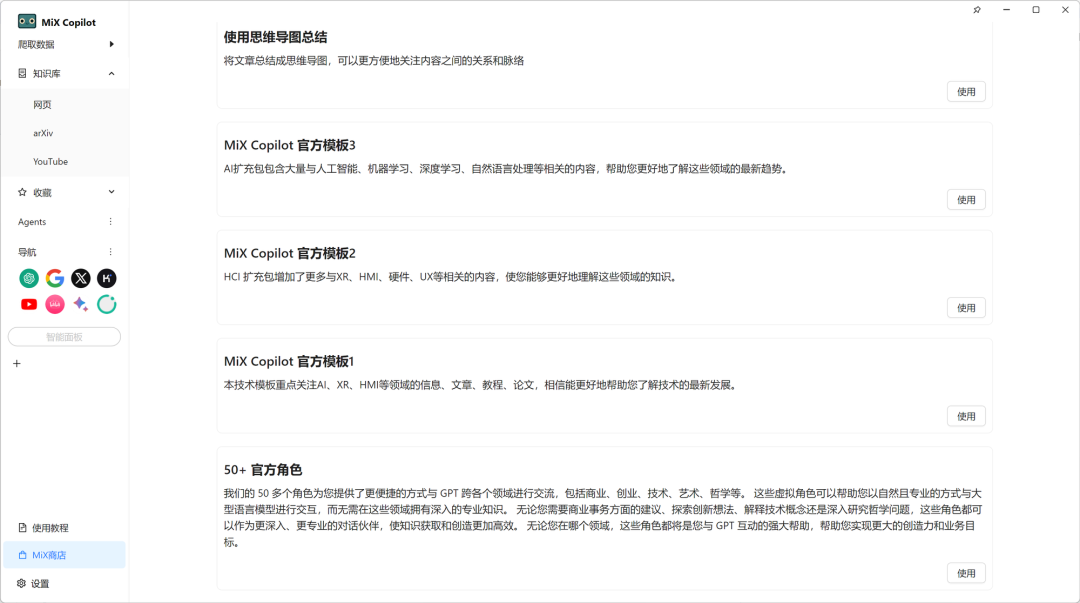The height and width of the screenshot is (603, 1080).
Task: Open Google navigation shortcut icon
Action: (x=55, y=278)
